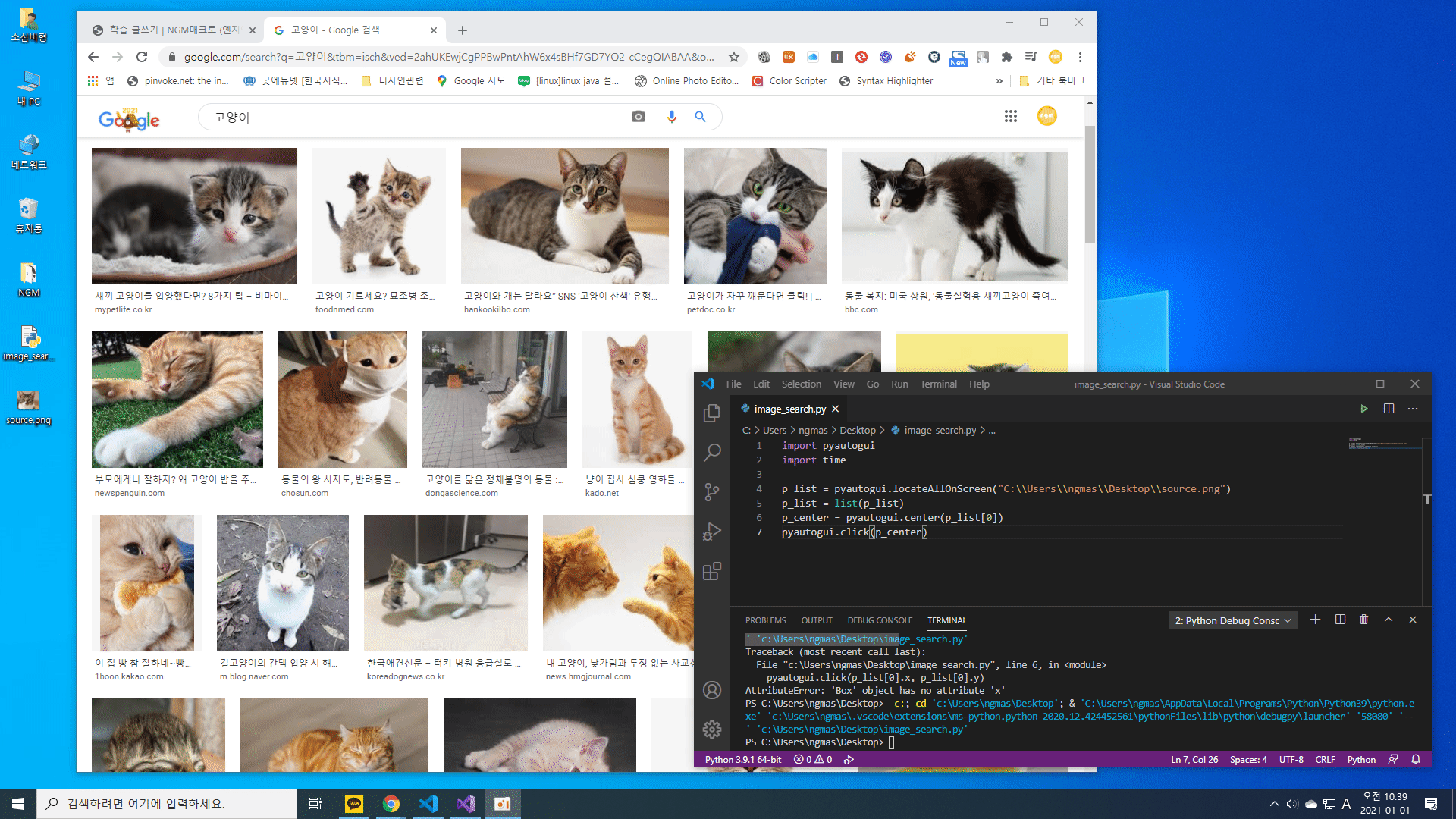The width and height of the screenshot is (1456, 819).
Task: Open the Google apps grid icon
Action: [1010, 116]
